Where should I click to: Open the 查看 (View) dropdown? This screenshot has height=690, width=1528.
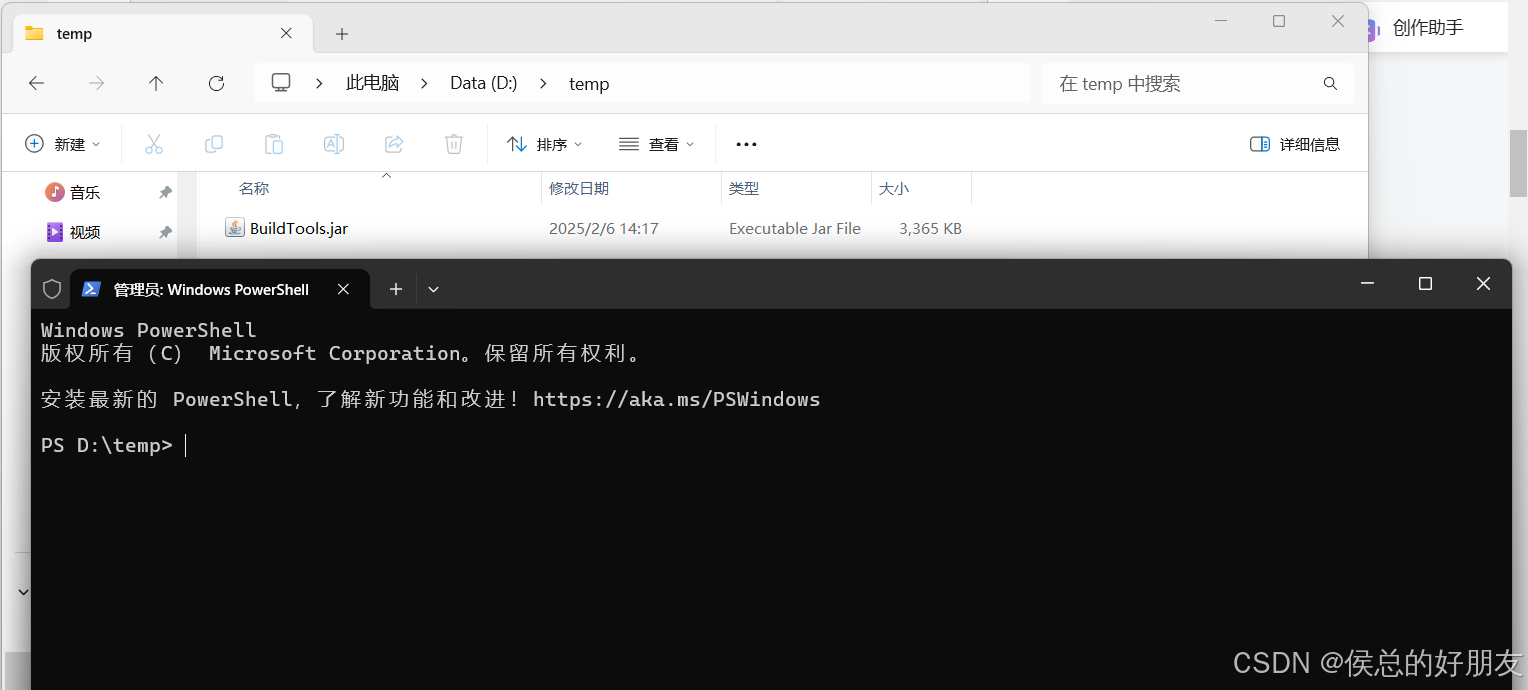[x=656, y=144]
